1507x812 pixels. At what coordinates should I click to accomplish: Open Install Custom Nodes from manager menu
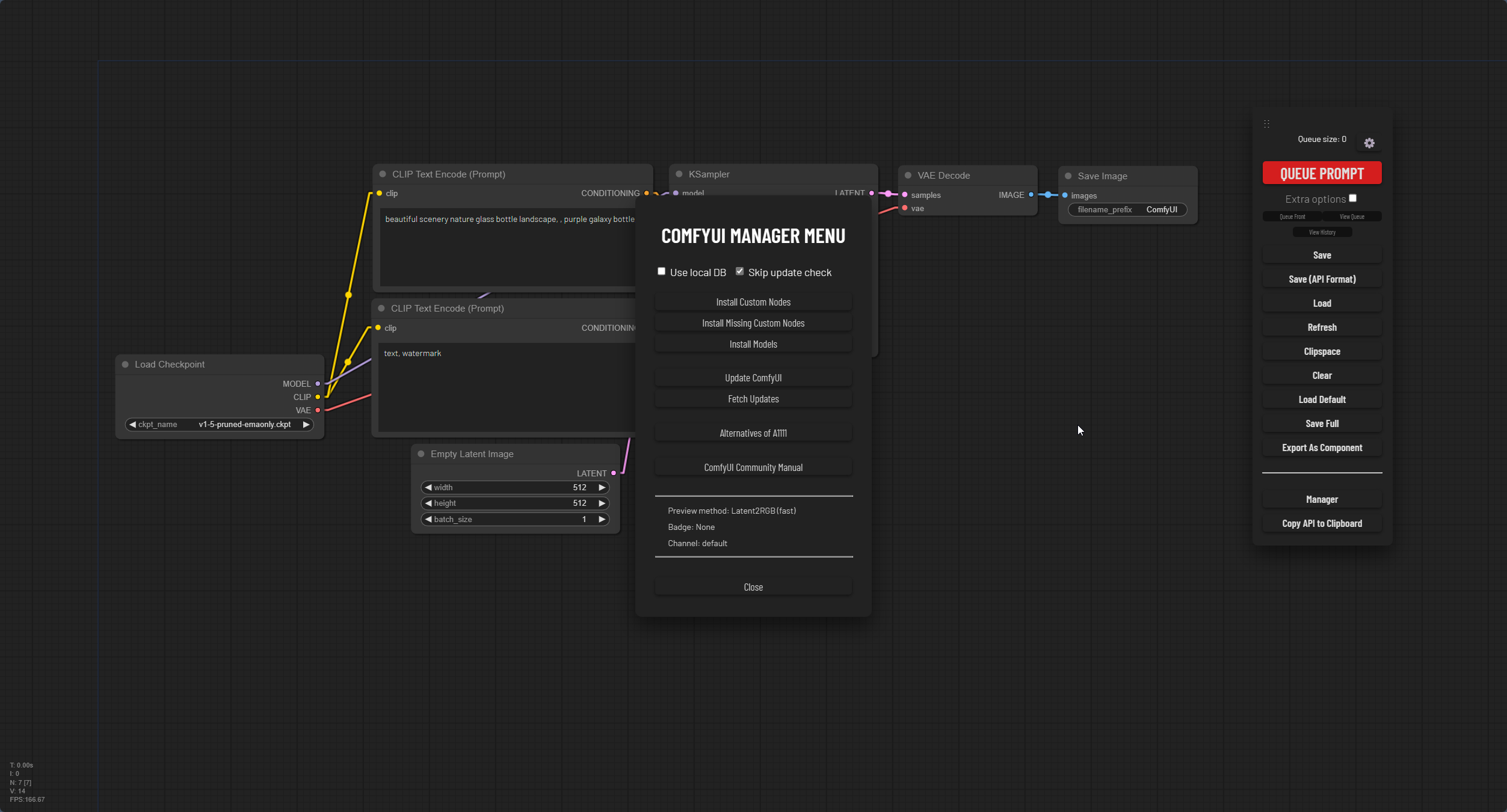753,302
